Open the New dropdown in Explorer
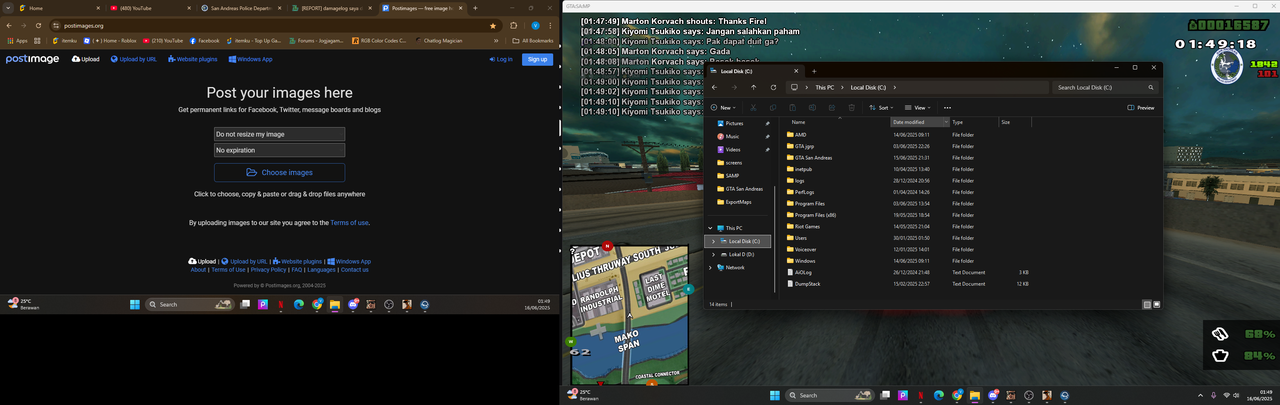The width and height of the screenshot is (1280, 405). [x=724, y=107]
